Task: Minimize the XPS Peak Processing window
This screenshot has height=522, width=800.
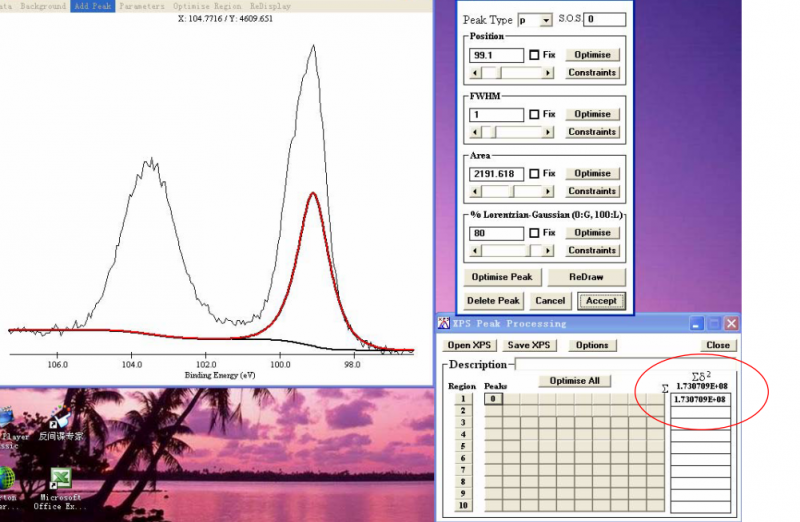Action: click(x=696, y=324)
